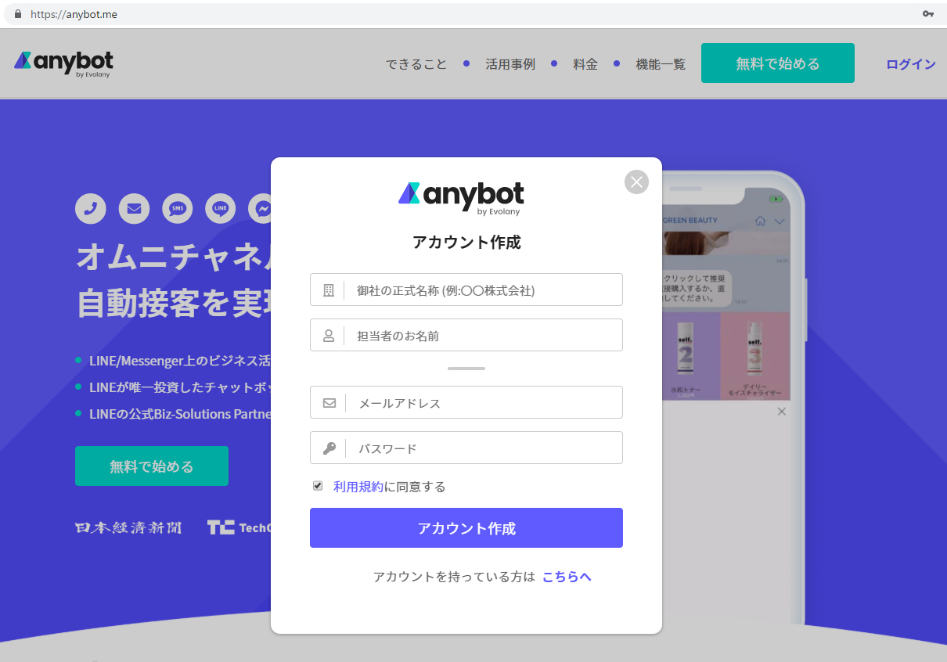The height and width of the screenshot is (662, 947).
Task: Click the email channel icon
Action: point(134,208)
